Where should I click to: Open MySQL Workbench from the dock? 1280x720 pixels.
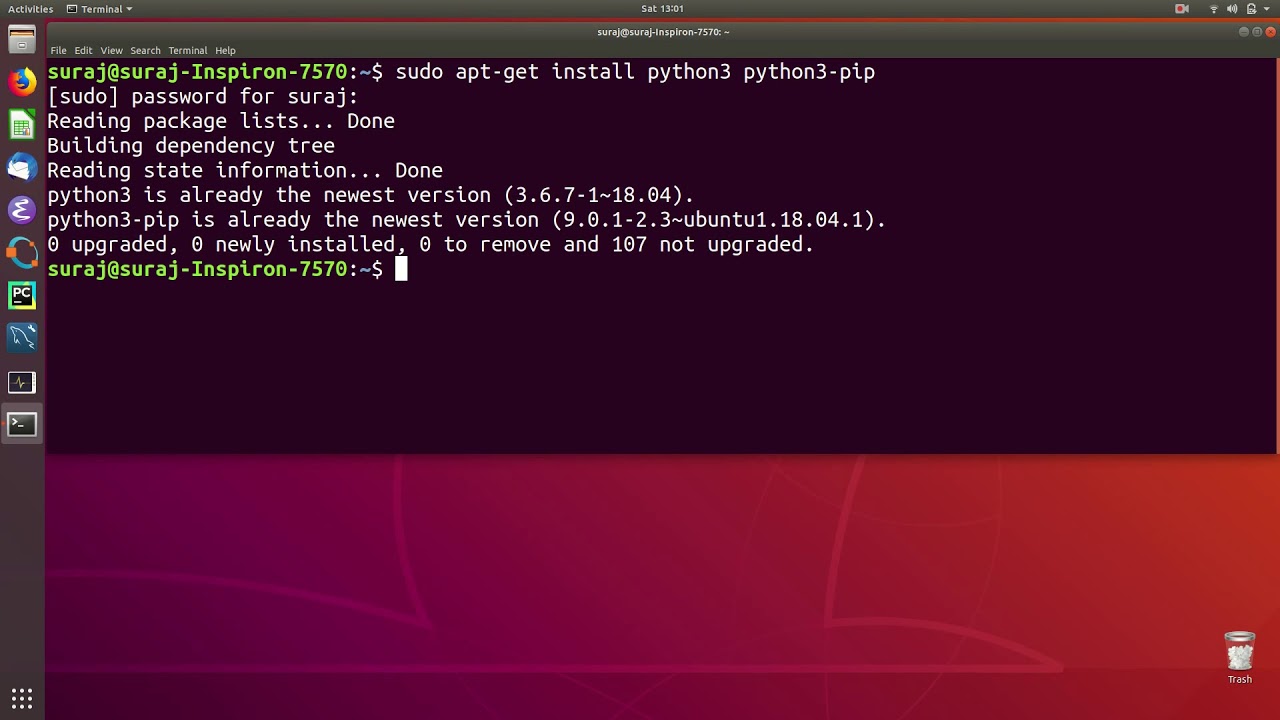pos(21,338)
